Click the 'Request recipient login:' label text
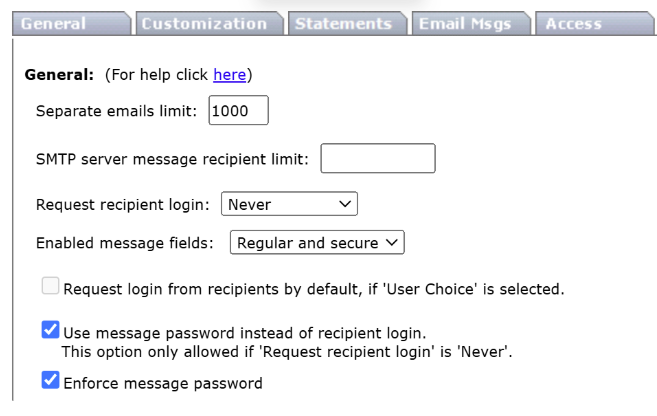 [x=123, y=205]
